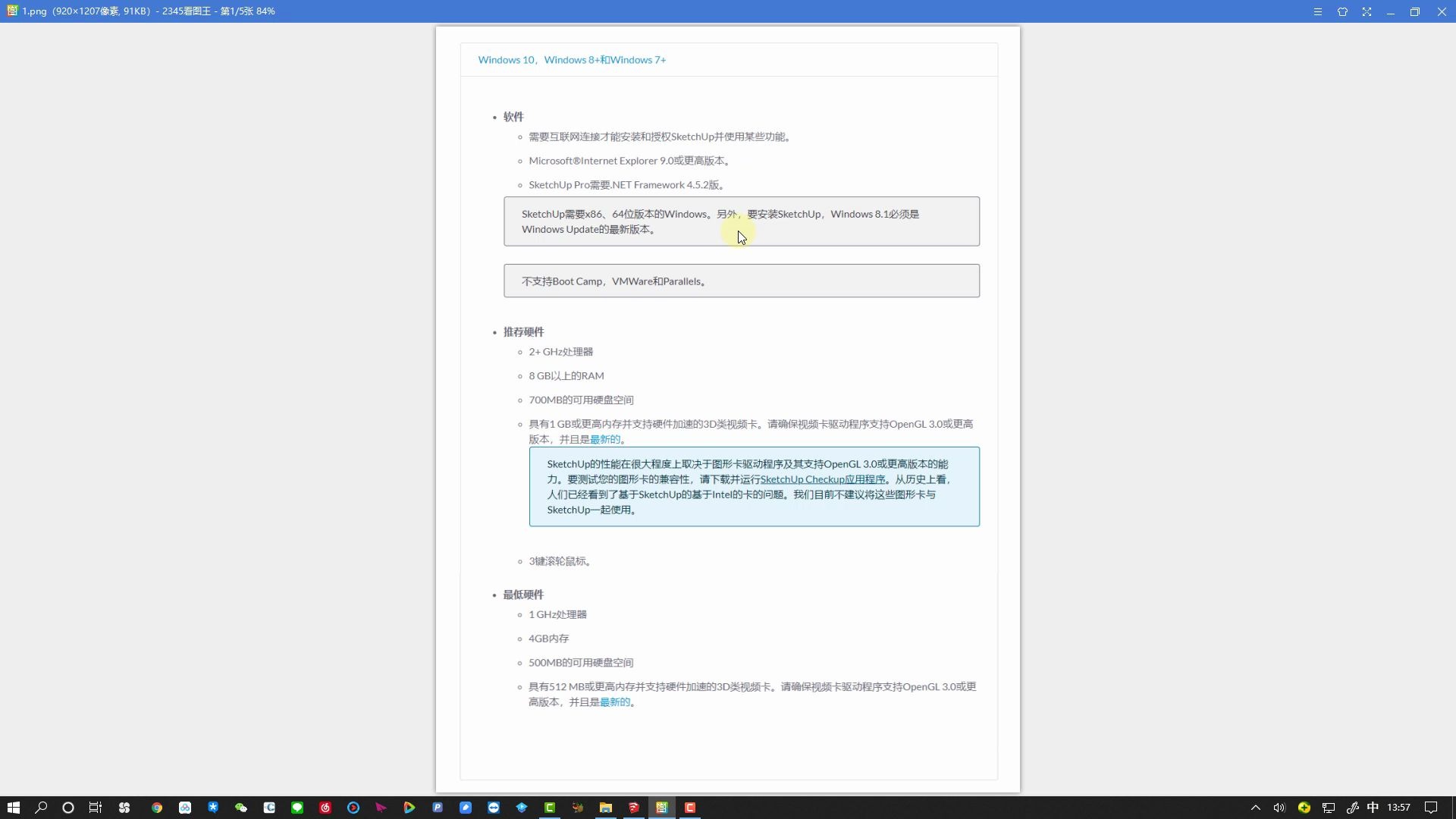Screen dimensions: 1456x819
Task: Click the 'Windows 10, Windows 8+和Windows 7+' heading
Action: point(572,60)
